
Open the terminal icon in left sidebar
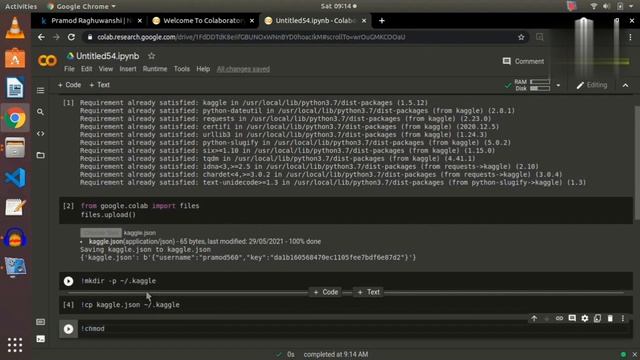40,339
